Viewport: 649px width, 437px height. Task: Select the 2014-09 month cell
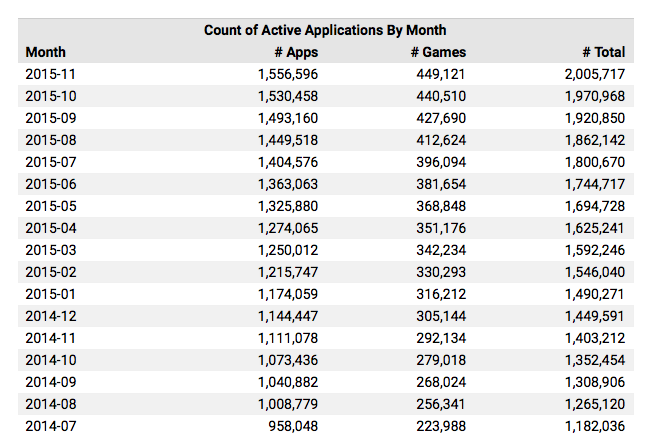pos(51,382)
